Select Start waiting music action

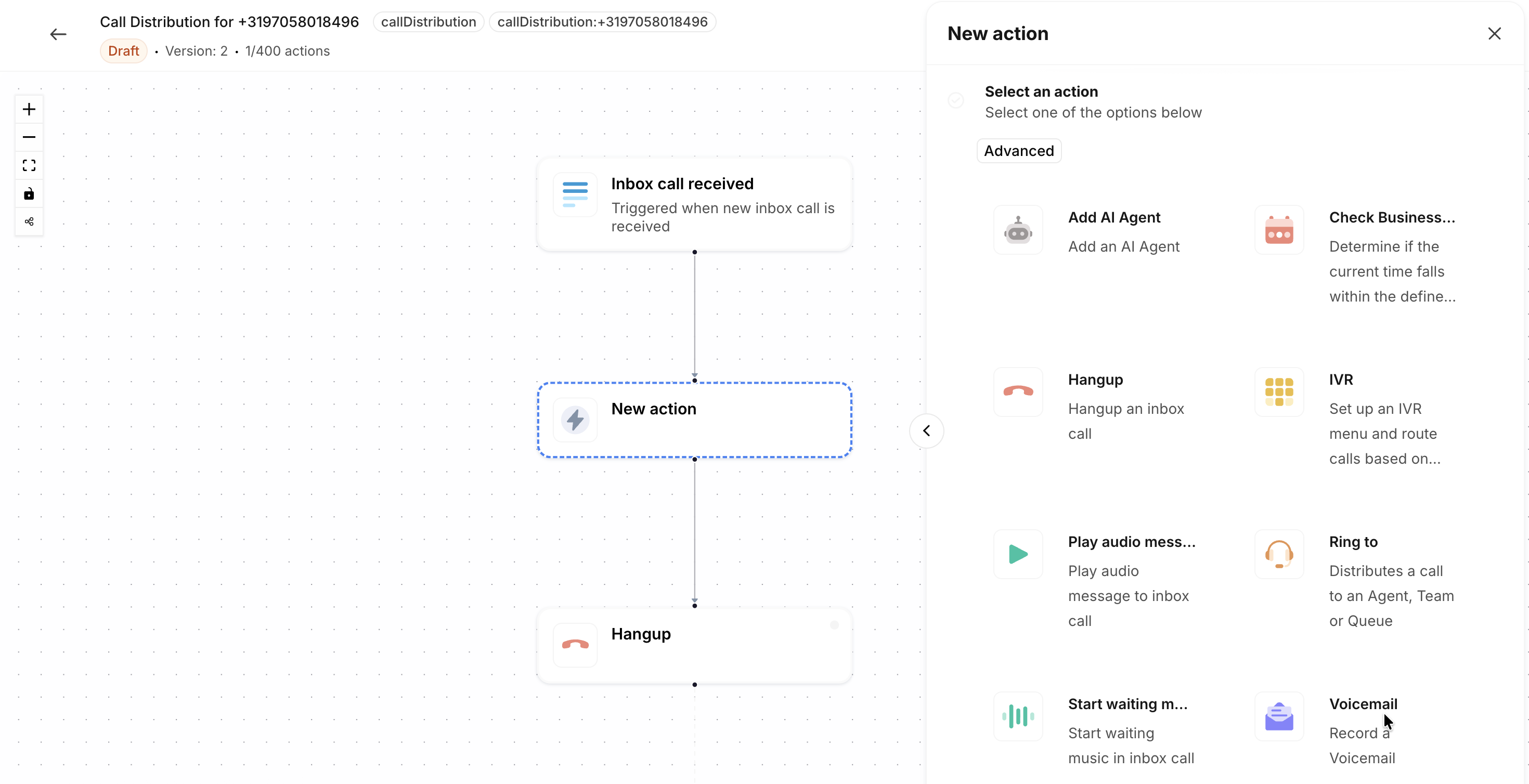[x=1127, y=704]
